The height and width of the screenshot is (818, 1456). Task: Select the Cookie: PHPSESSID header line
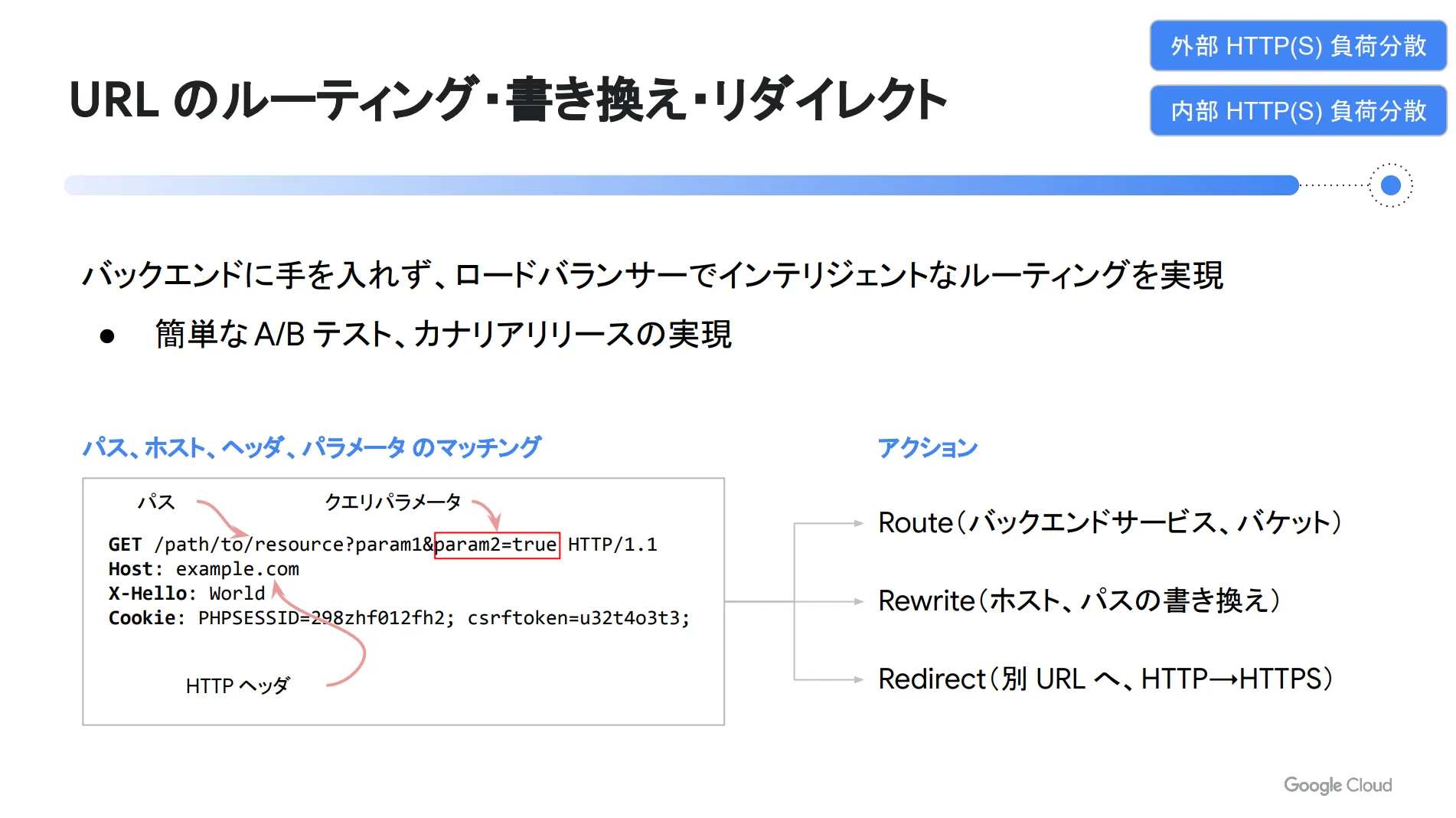399,618
